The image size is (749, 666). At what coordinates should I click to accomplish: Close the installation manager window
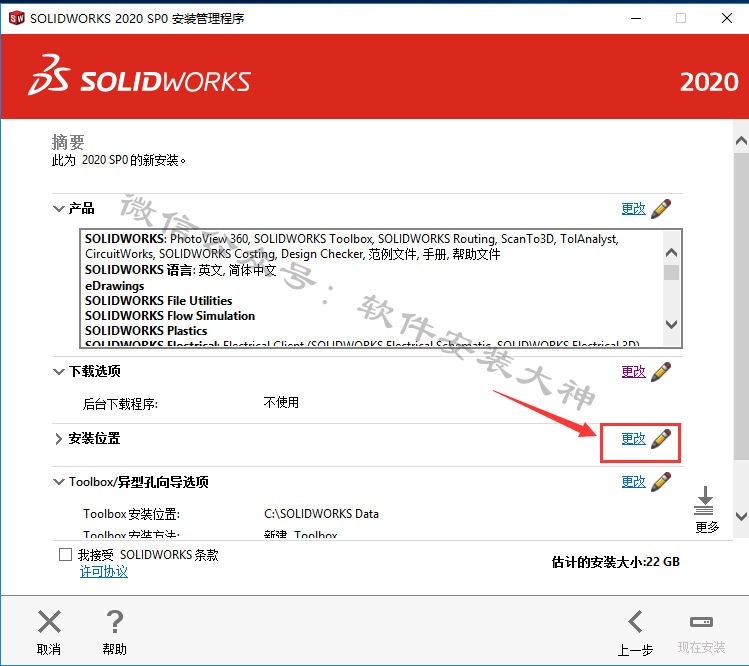click(727, 18)
